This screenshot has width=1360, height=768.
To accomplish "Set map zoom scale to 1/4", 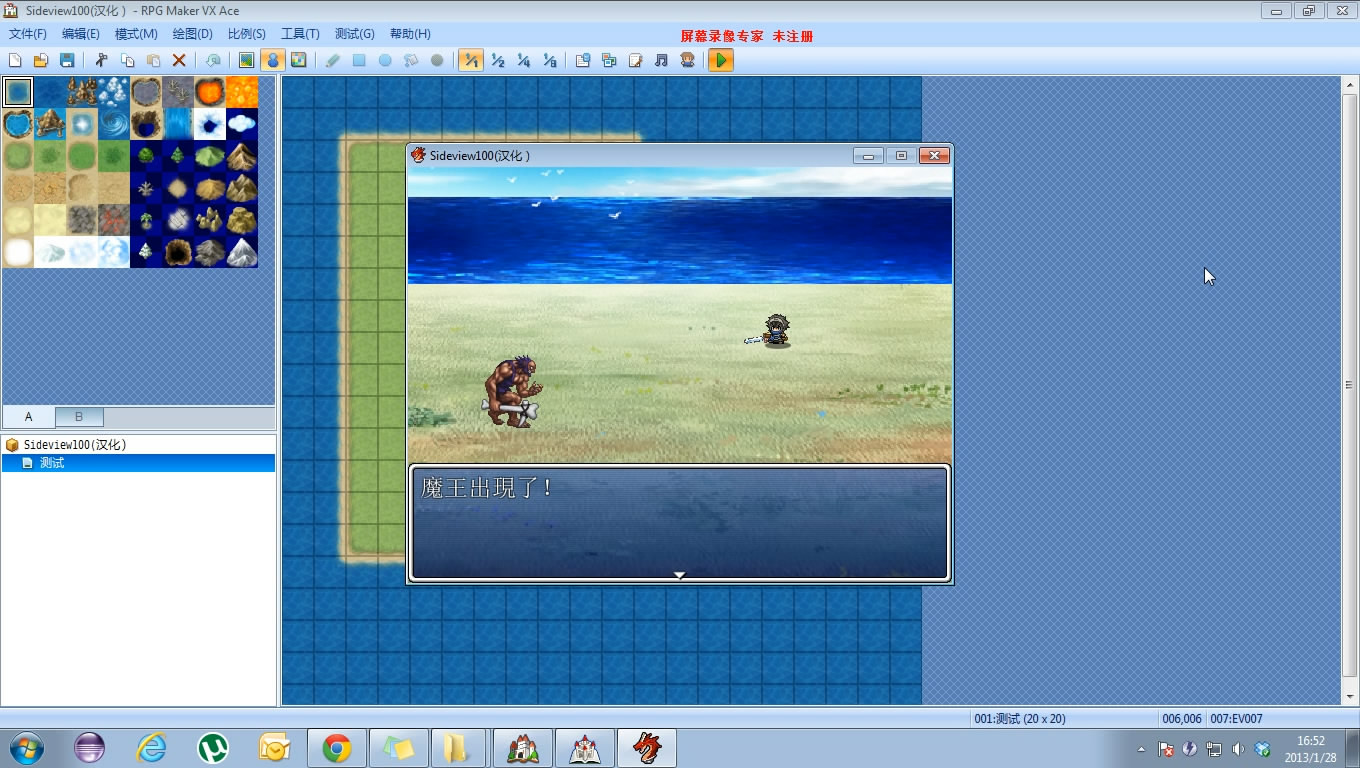I will pyautogui.click(x=523, y=60).
